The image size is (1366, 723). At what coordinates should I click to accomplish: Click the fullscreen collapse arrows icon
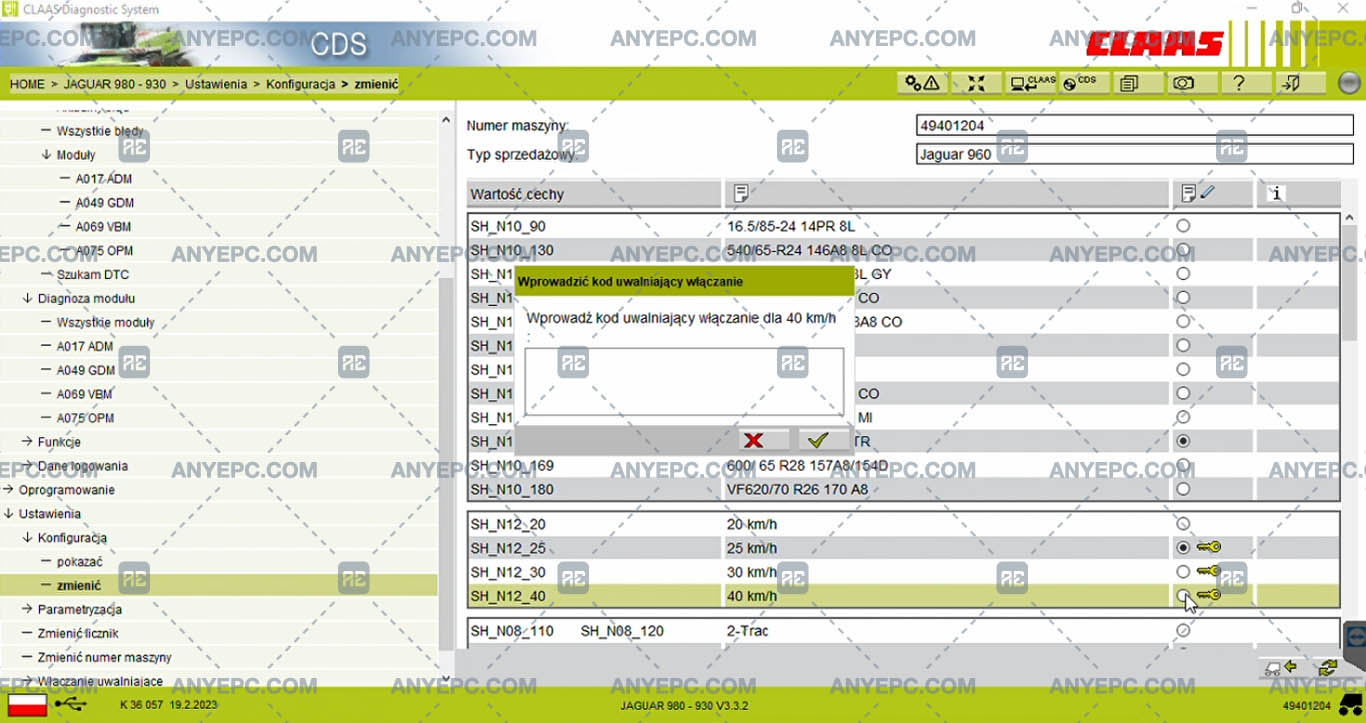pyautogui.click(x=976, y=83)
